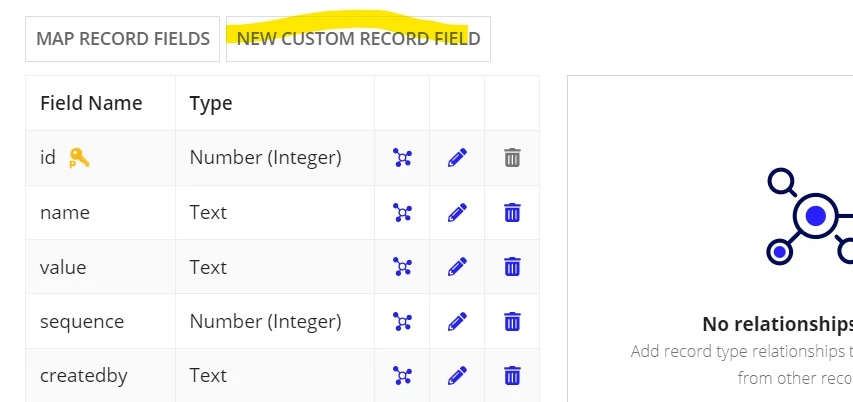Open relationships icon for sequence field
The height and width of the screenshot is (402, 853).
[403, 321]
